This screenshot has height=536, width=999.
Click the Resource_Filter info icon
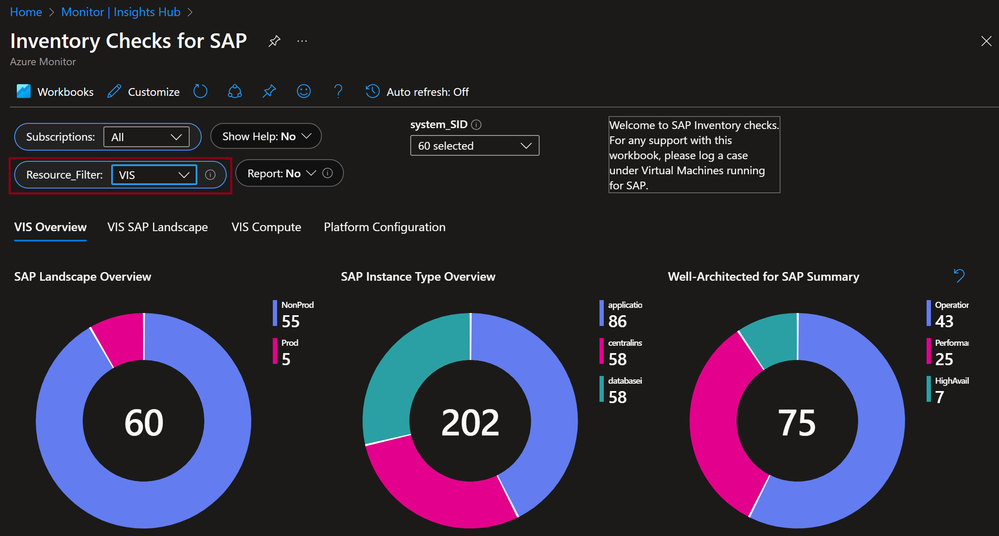click(x=210, y=175)
